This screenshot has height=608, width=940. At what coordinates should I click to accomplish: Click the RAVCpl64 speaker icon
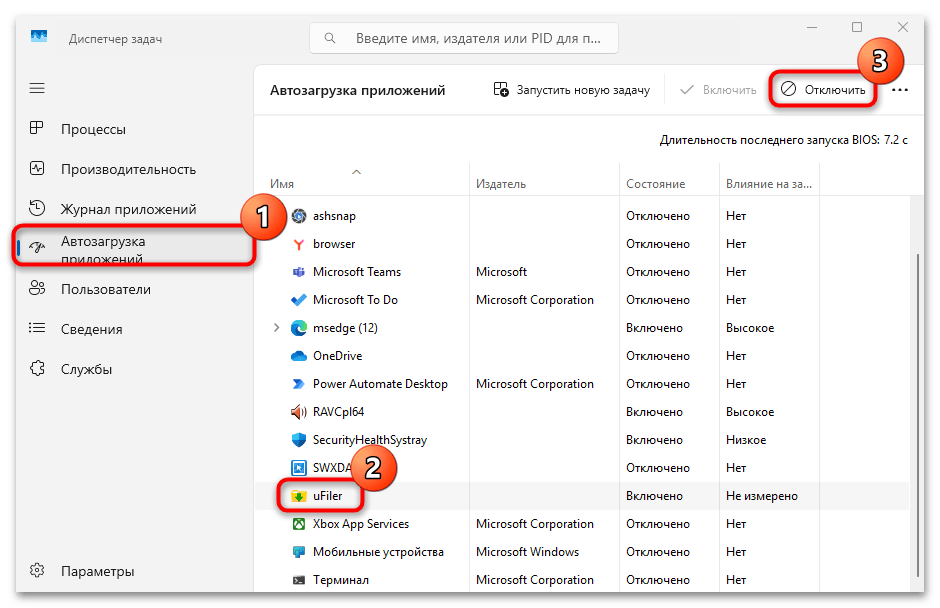click(x=298, y=411)
